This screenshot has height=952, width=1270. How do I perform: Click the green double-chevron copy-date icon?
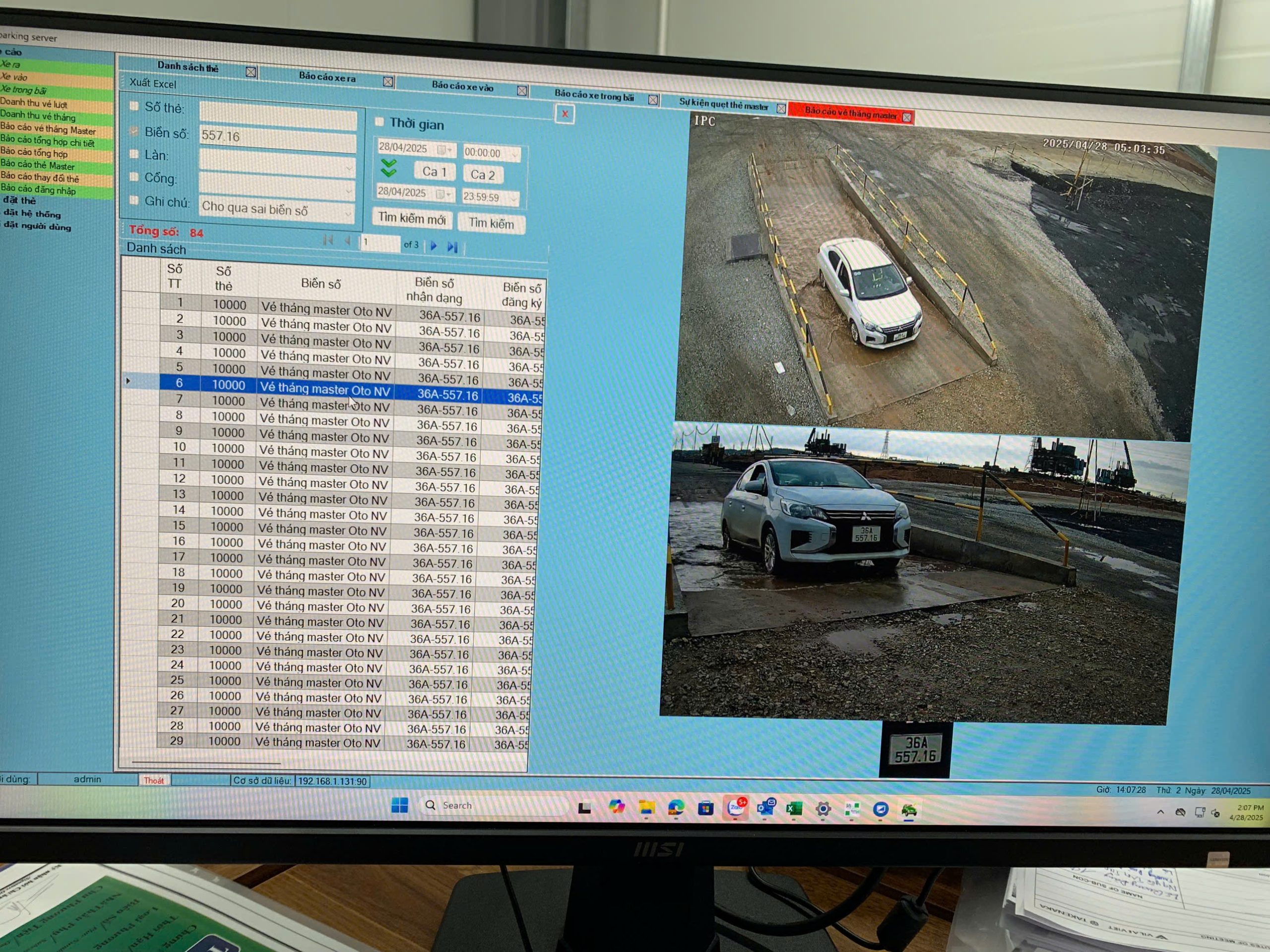(x=389, y=168)
